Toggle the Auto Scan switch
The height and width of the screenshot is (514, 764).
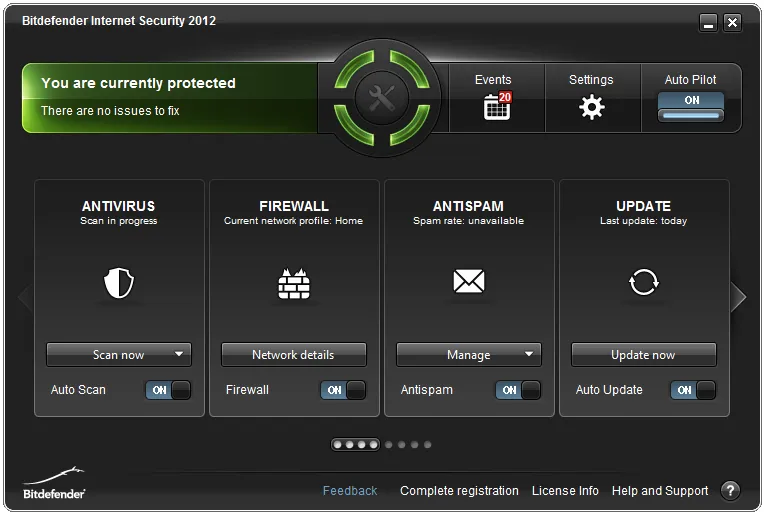coord(168,390)
